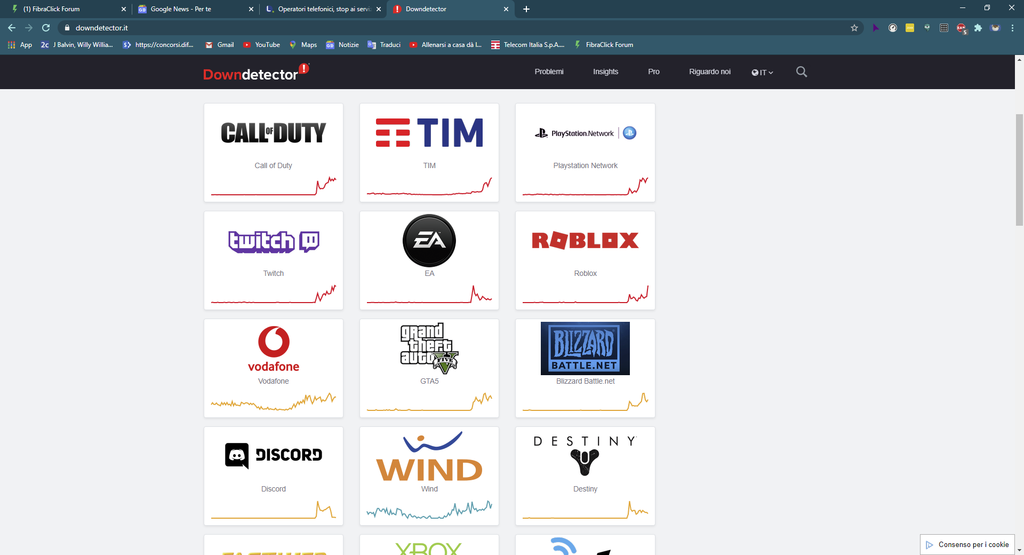Open the Traduci bookmark
This screenshot has height=555, width=1024.
click(384, 45)
